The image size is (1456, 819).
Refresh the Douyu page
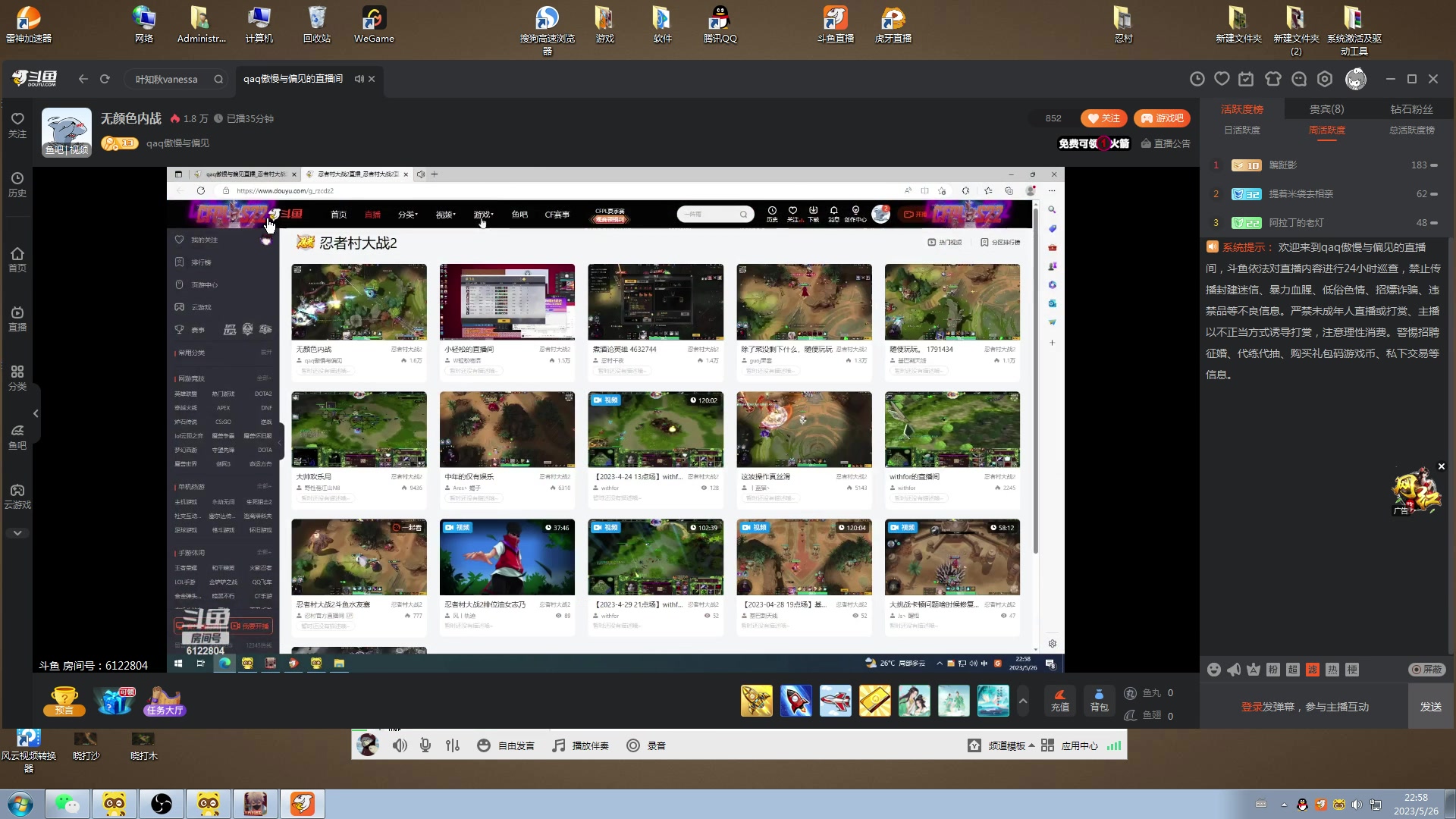tap(105, 79)
